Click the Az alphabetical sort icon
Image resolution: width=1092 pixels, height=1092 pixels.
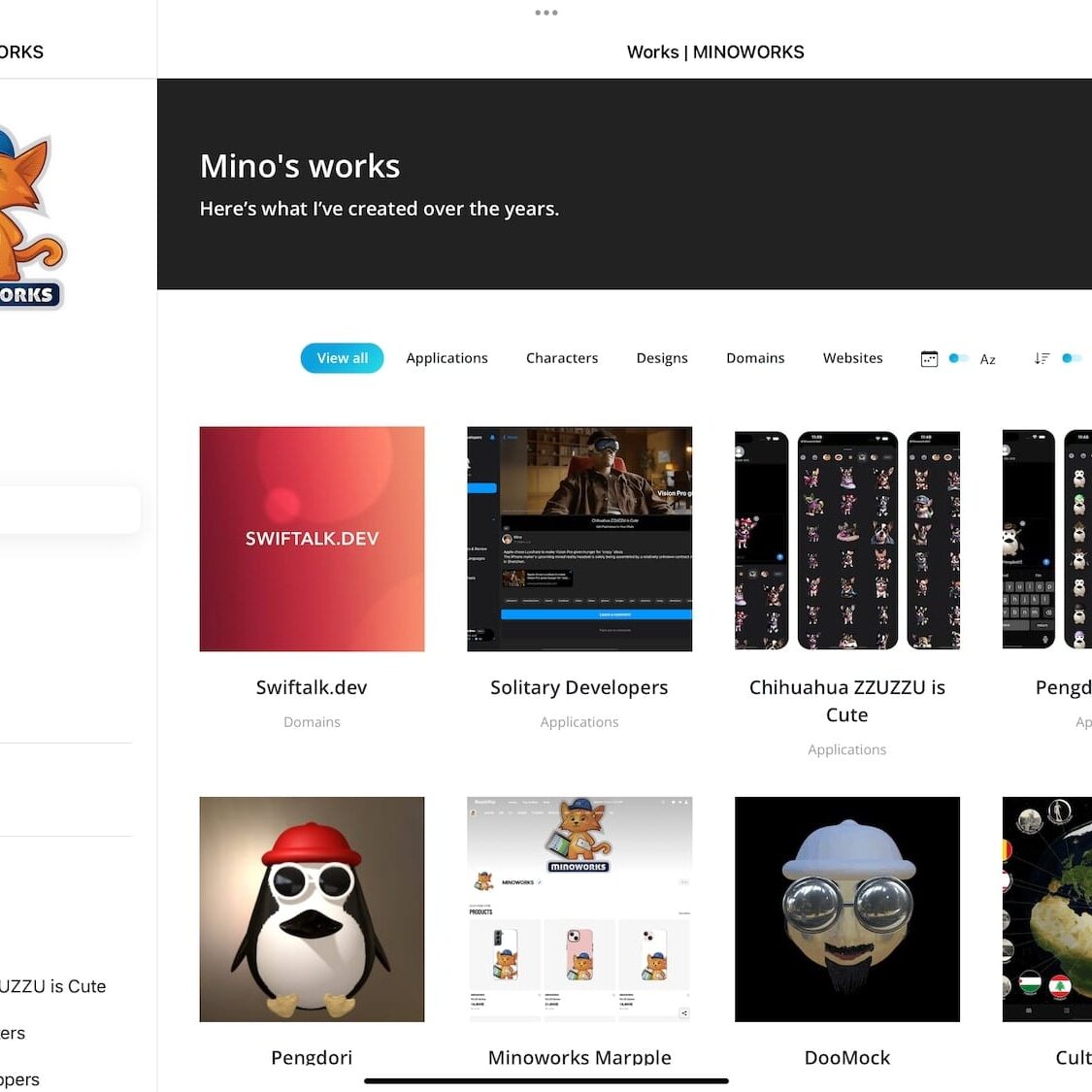click(987, 359)
